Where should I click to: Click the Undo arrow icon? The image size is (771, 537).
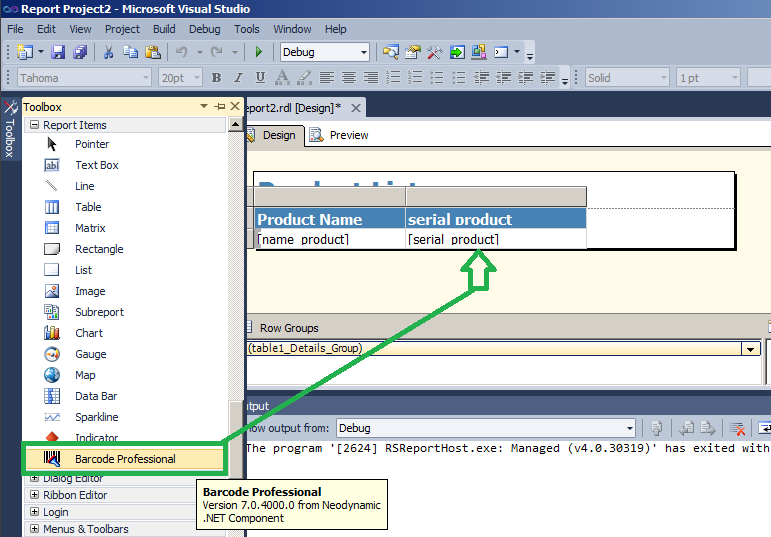tap(182, 52)
